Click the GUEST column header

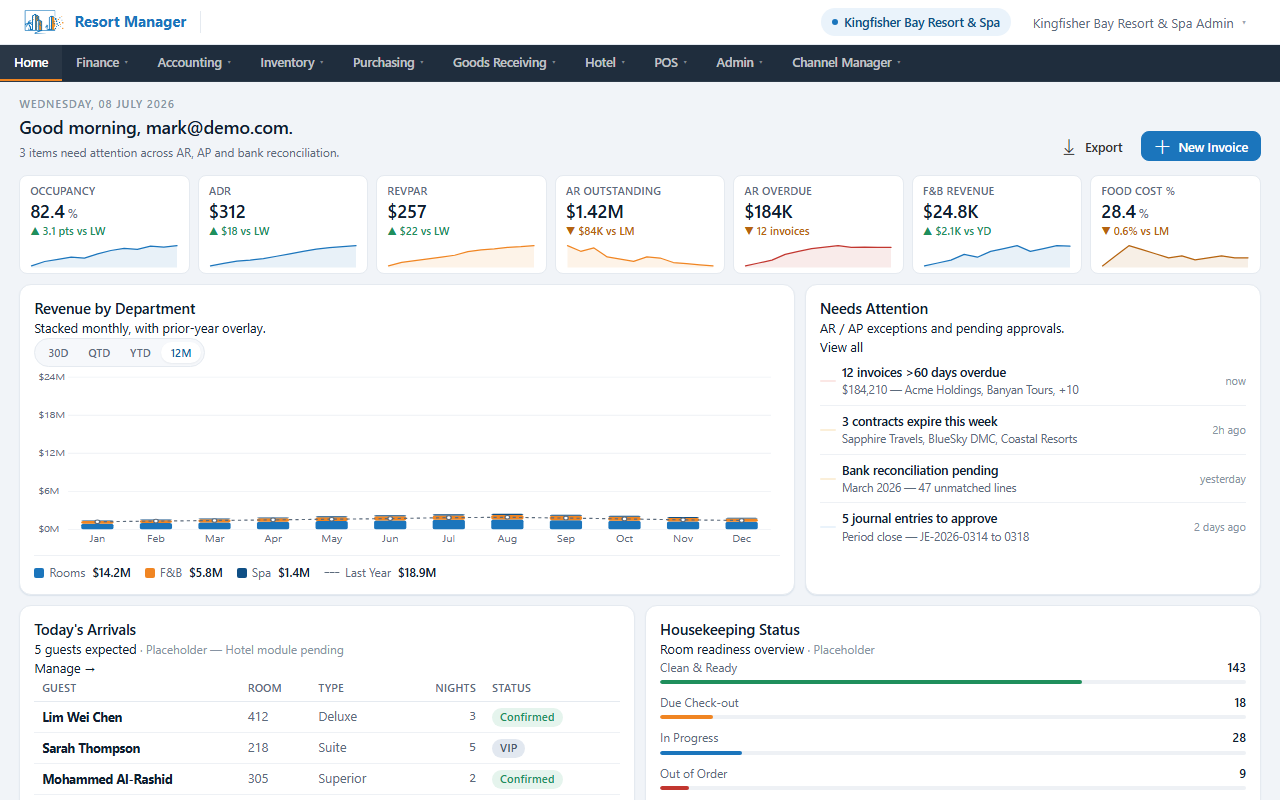[x=59, y=688]
